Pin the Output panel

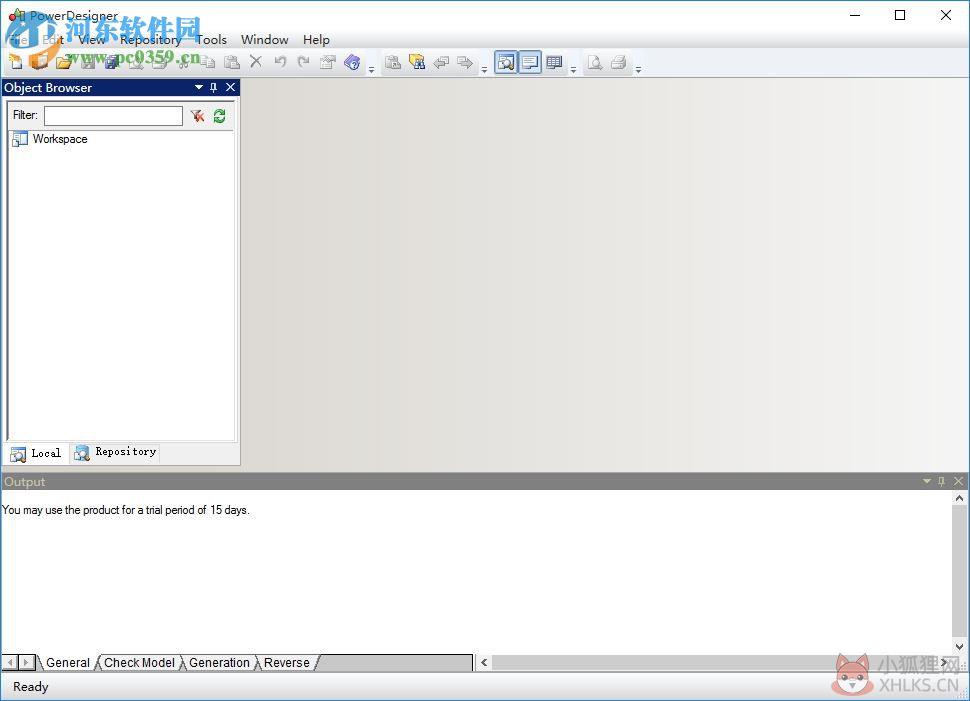942,481
